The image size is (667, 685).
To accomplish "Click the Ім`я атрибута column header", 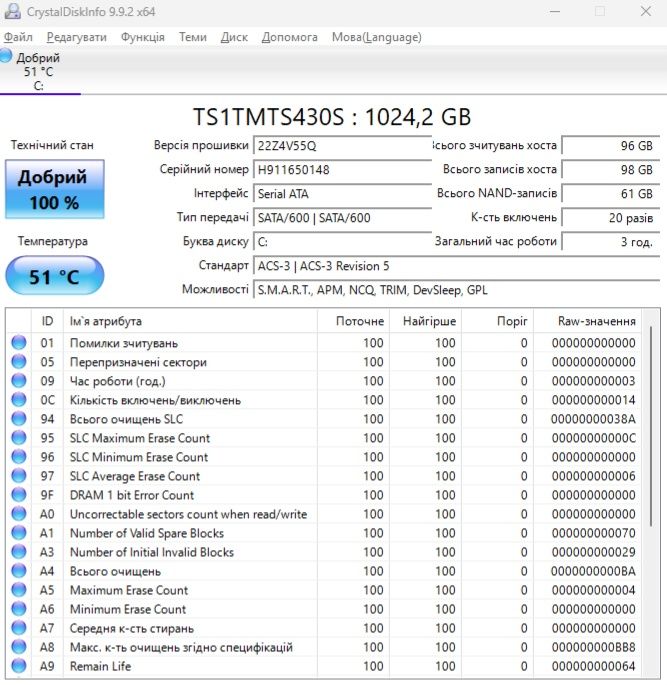I will (x=190, y=321).
